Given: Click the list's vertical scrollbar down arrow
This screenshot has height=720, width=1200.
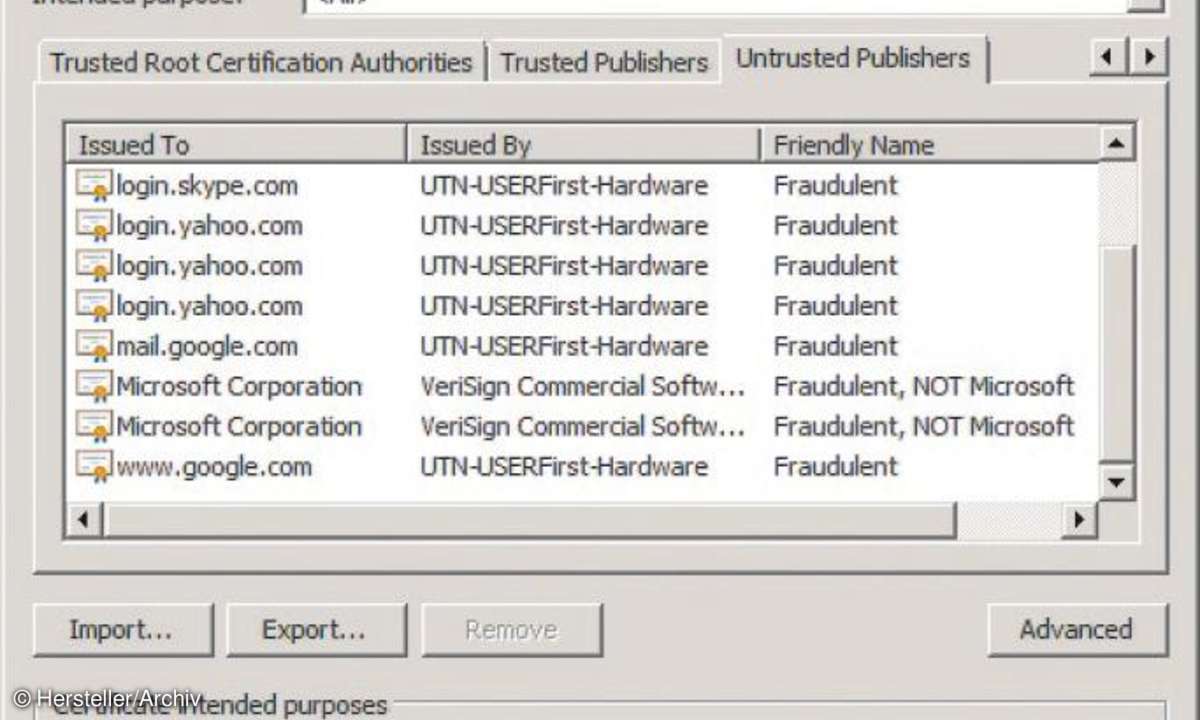Looking at the screenshot, I should pos(1116,482).
